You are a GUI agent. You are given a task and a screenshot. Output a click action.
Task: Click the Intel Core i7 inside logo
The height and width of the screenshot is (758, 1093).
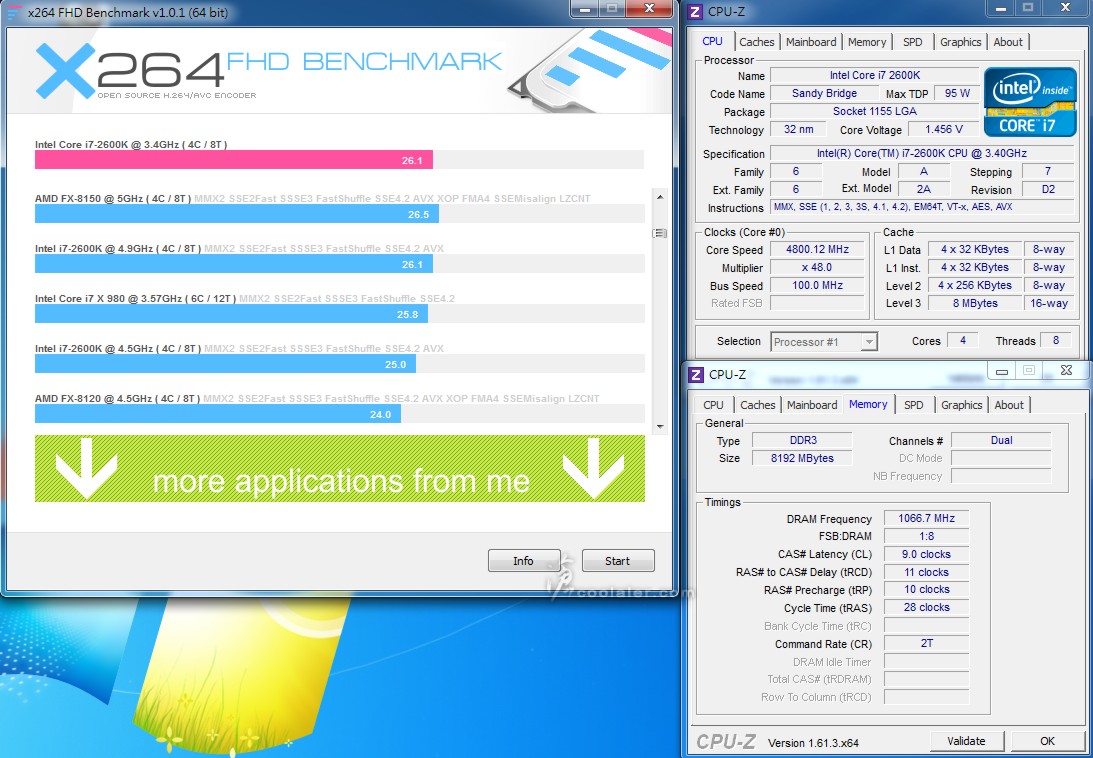[1030, 102]
